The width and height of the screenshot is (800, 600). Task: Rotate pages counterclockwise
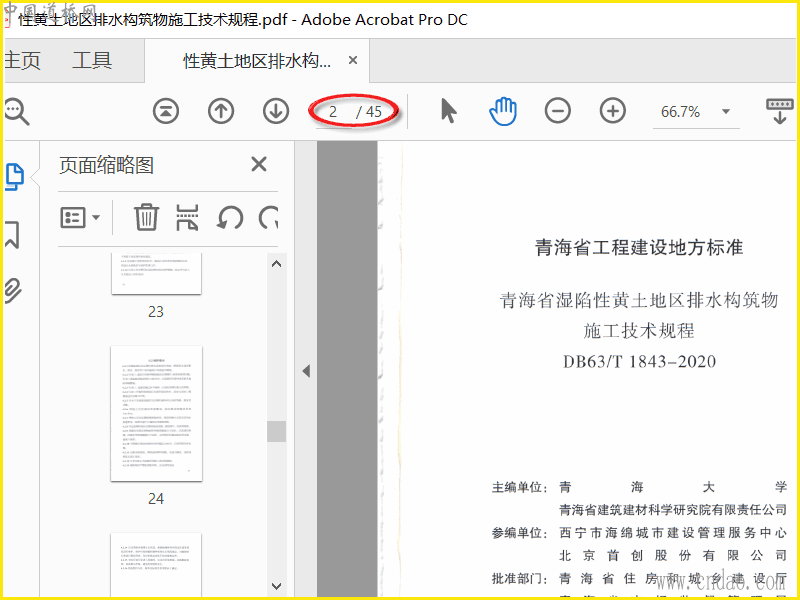coord(230,218)
